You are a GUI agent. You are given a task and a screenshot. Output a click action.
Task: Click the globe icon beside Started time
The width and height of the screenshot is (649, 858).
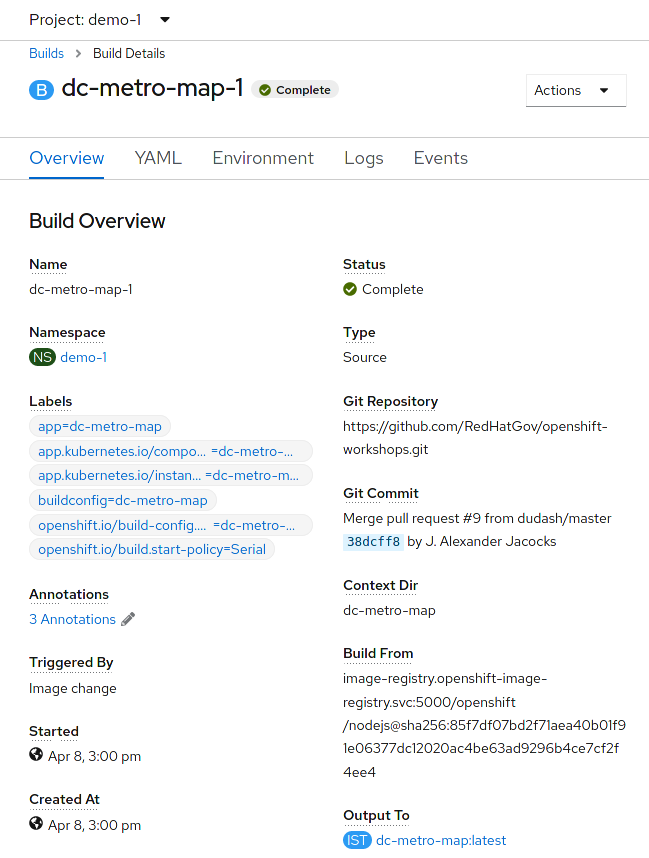(x=36, y=755)
